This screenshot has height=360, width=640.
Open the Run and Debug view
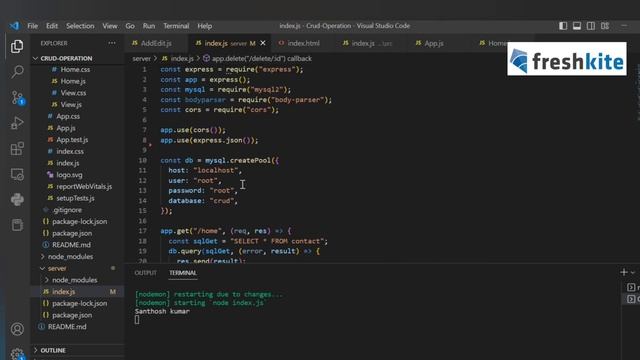pyautogui.click(x=17, y=123)
